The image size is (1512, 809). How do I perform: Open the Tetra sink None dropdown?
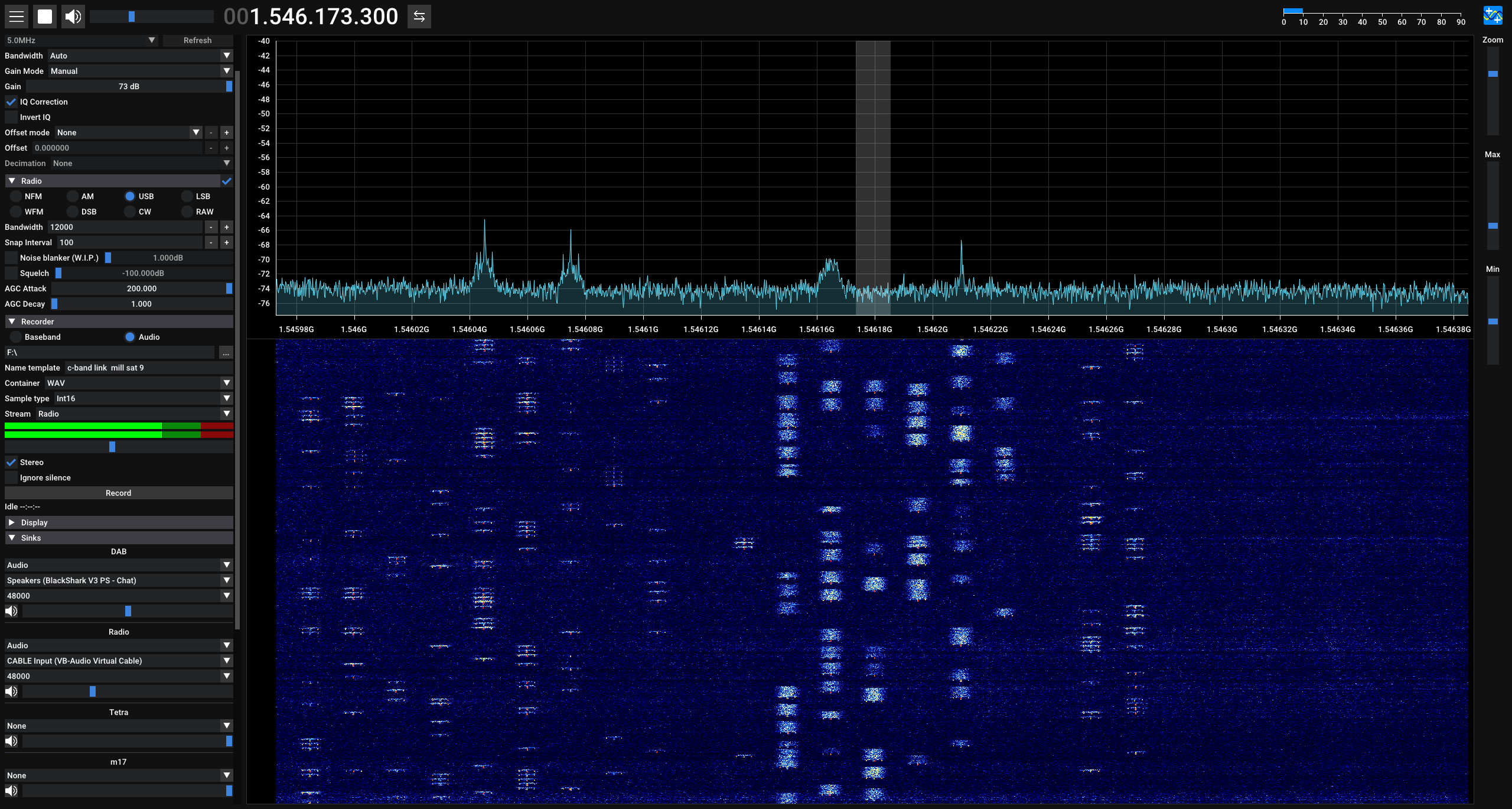tap(119, 726)
